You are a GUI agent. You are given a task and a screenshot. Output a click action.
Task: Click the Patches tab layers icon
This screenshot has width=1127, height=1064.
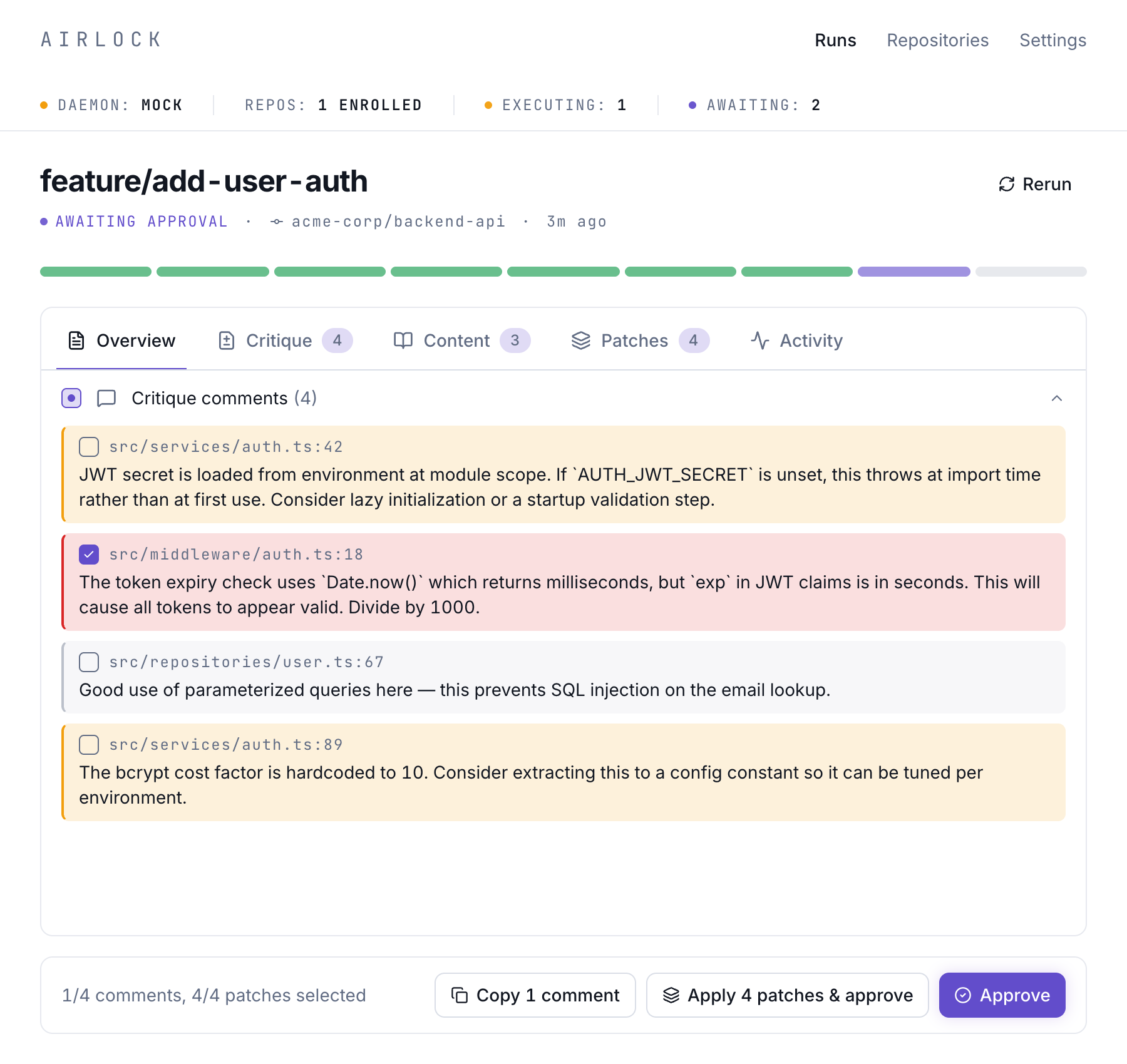[581, 340]
